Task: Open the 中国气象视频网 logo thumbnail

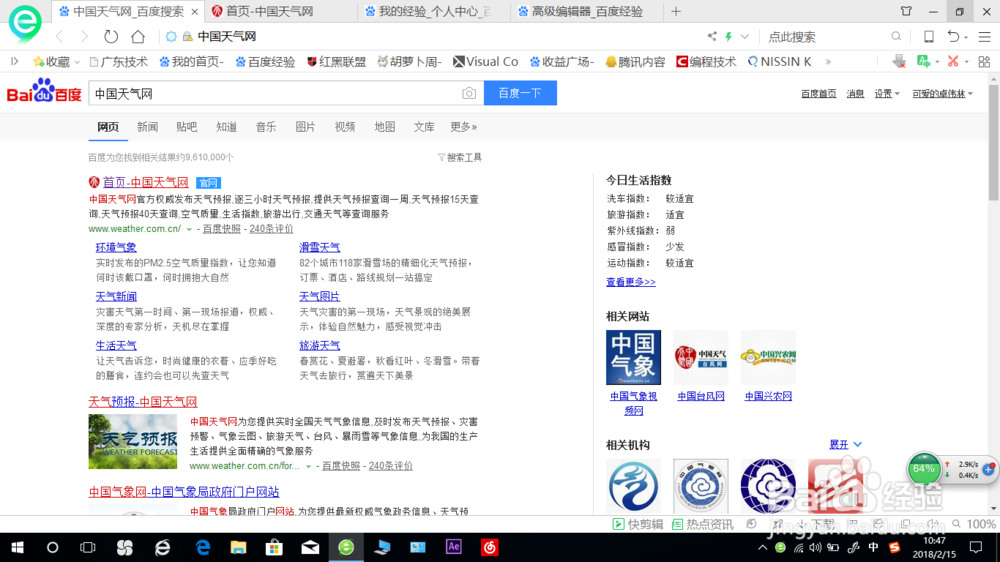Action: click(633, 357)
